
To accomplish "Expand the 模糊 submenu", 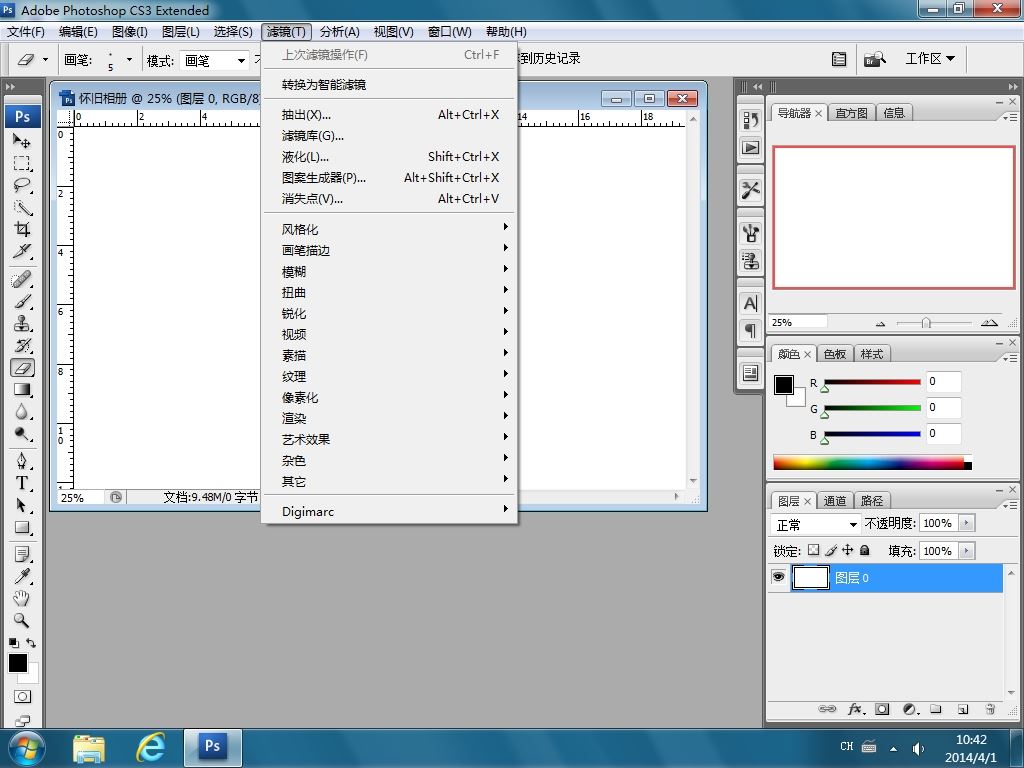I will pos(389,271).
